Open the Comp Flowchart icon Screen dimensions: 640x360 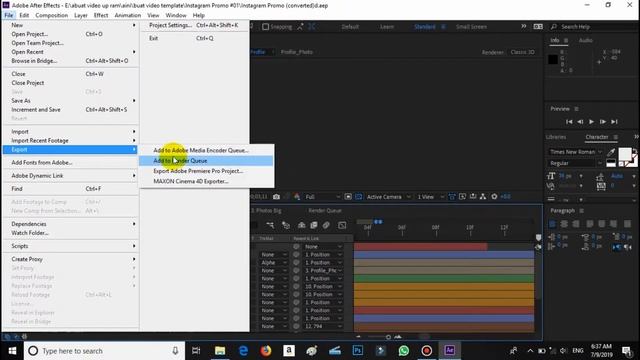point(483,197)
